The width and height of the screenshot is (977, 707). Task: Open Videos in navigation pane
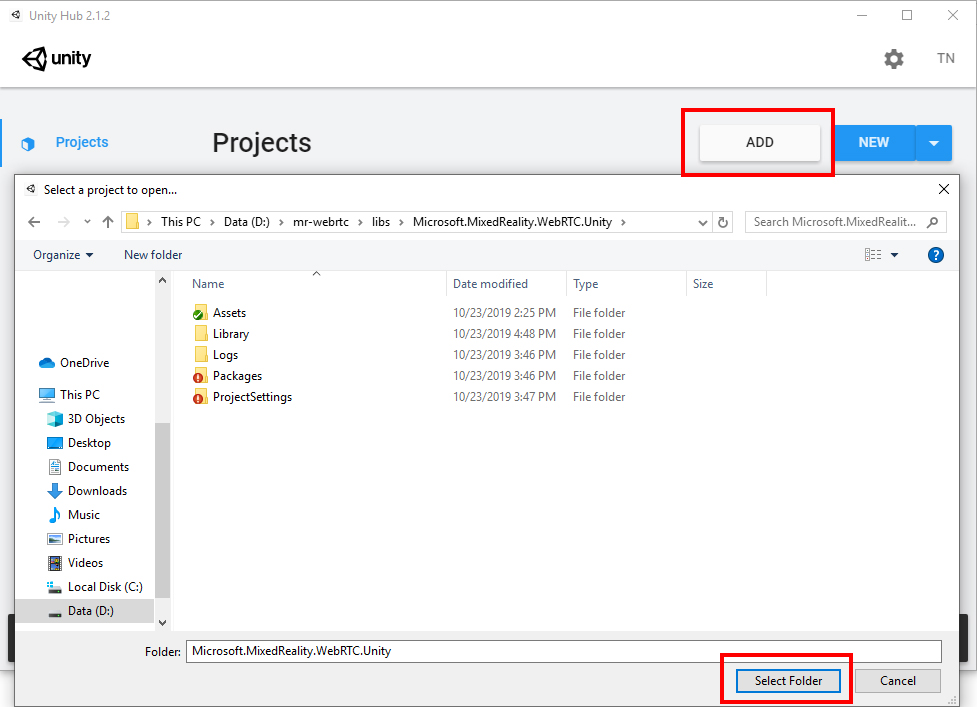75,562
